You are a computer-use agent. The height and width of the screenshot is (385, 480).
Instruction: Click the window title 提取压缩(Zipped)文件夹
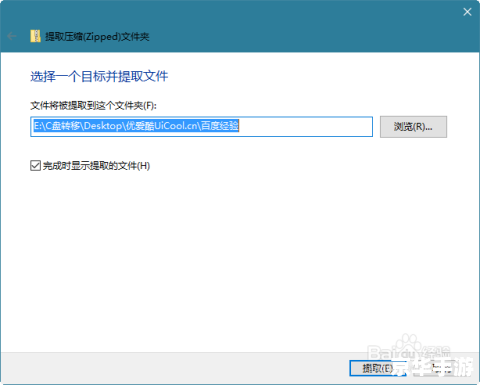point(97,36)
